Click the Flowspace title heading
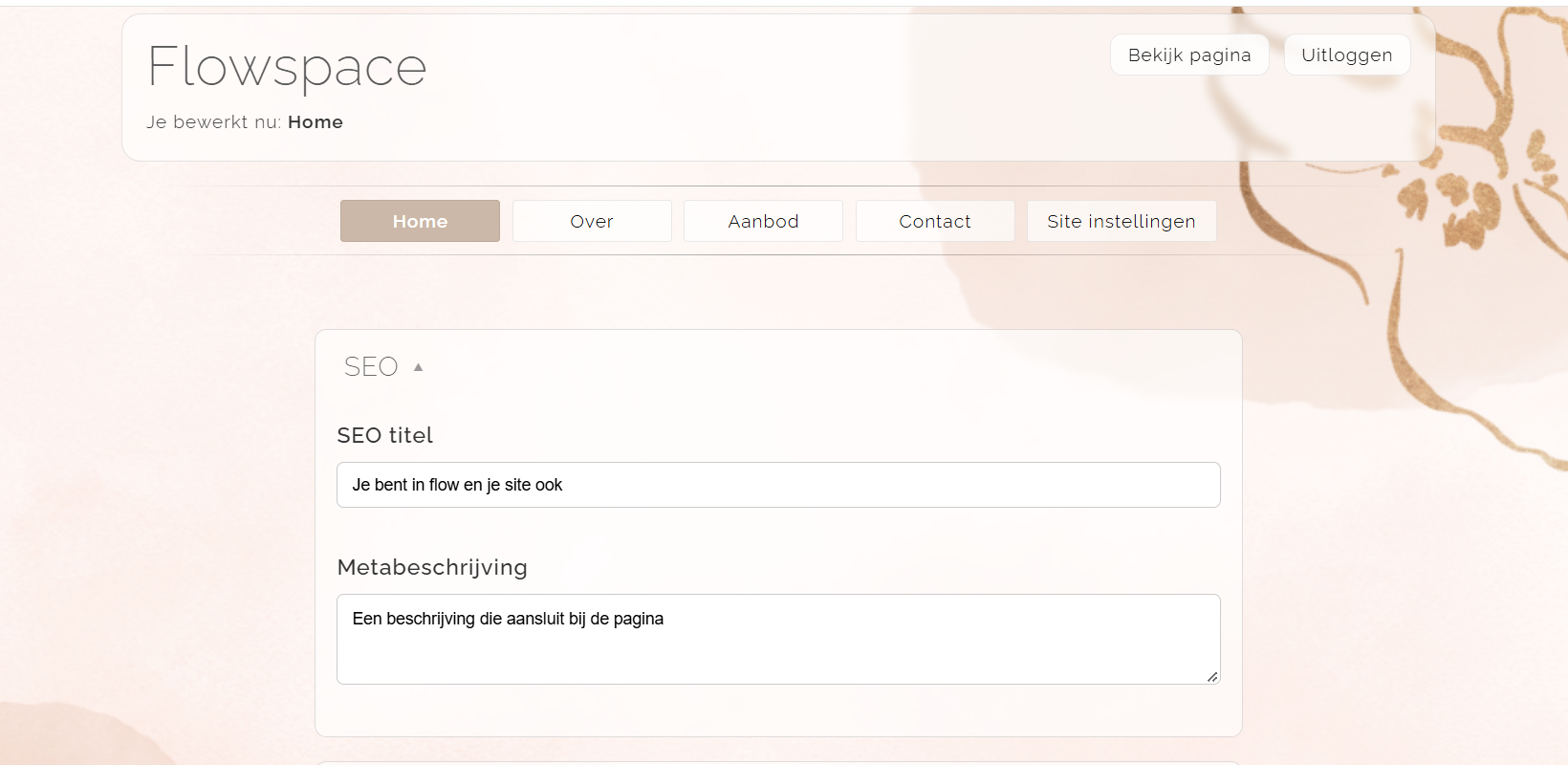The width and height of the screenshot is (1568, 765). 287,67
